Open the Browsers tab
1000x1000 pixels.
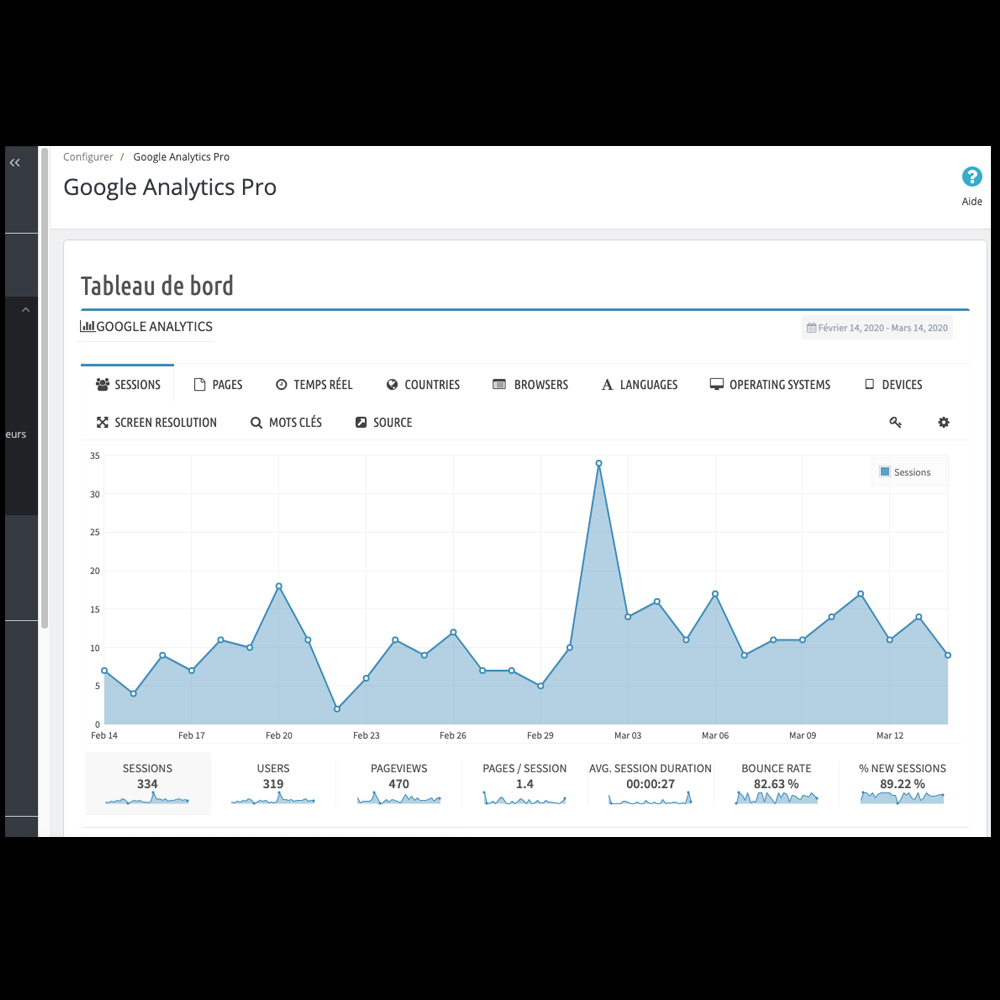pyautogui.click(x=530, y=385)
